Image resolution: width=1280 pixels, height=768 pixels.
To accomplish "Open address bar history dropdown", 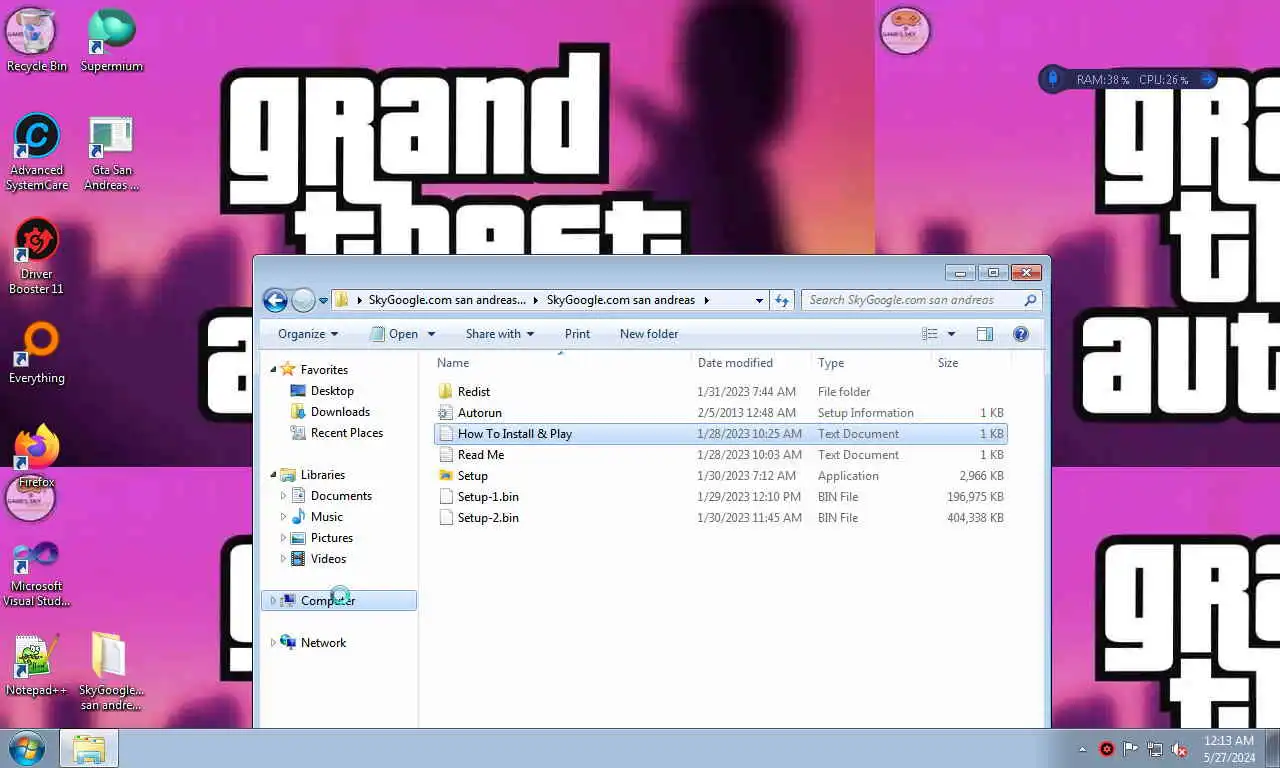I will pyautogui.click(x=759, y=300).
